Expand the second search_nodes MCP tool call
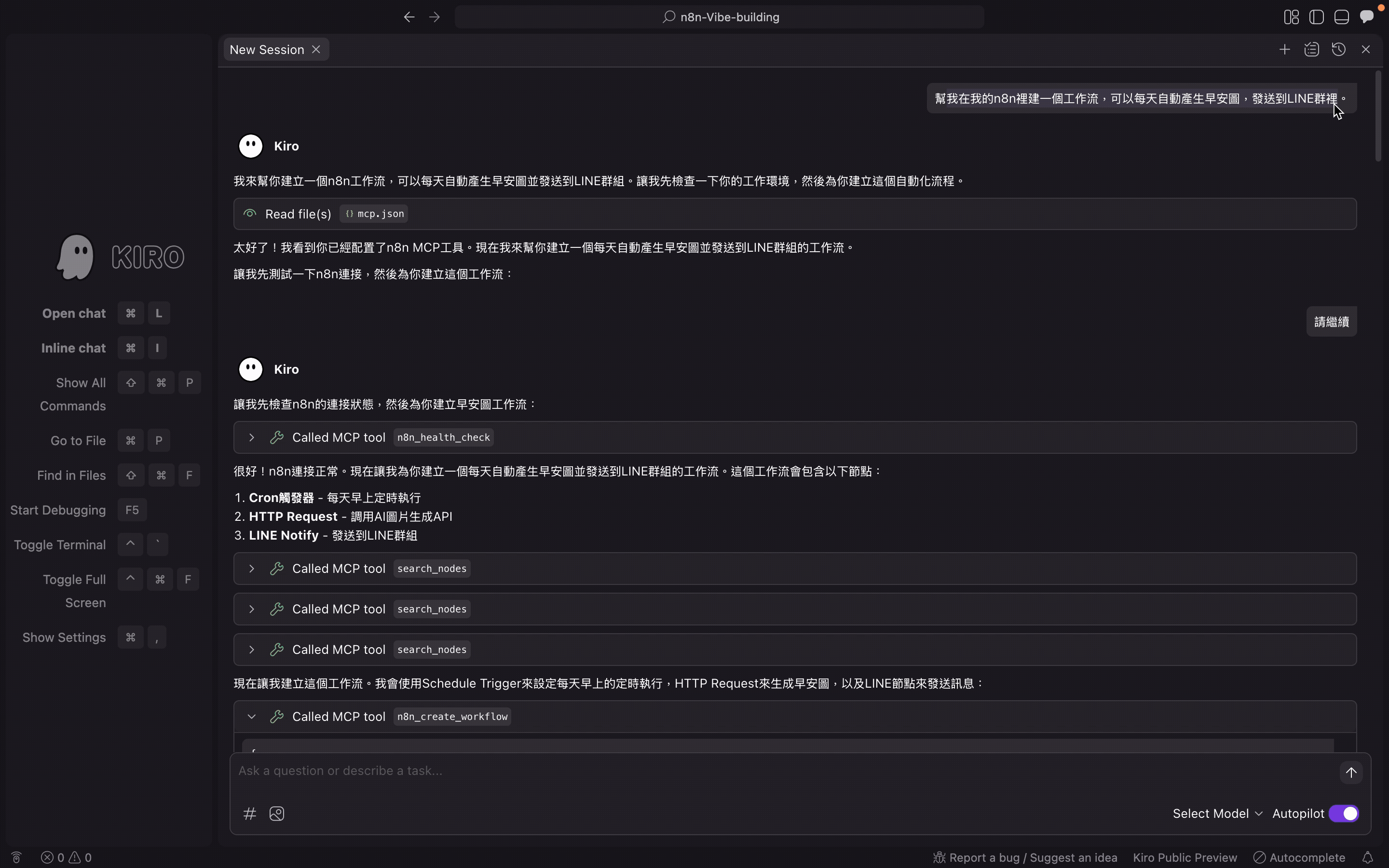Viewport: 1389px width, 868px height. [x=251, y=610]
